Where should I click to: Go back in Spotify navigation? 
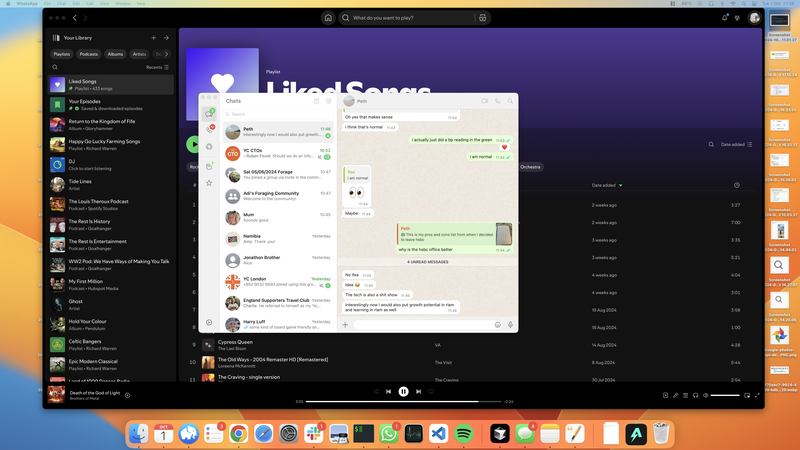click(x=74, y=18)
